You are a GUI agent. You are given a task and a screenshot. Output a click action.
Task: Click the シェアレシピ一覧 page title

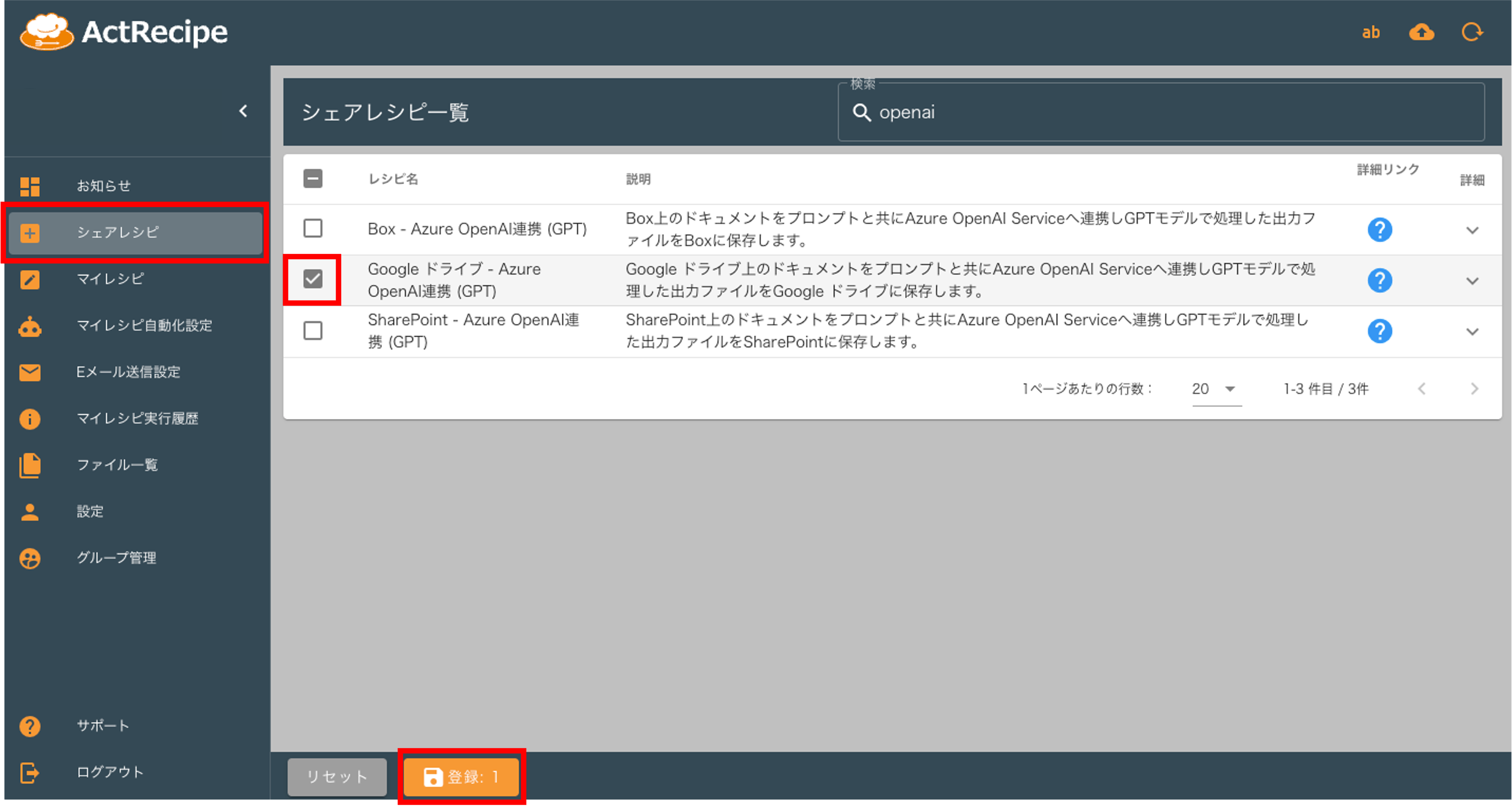coord(385,113)
